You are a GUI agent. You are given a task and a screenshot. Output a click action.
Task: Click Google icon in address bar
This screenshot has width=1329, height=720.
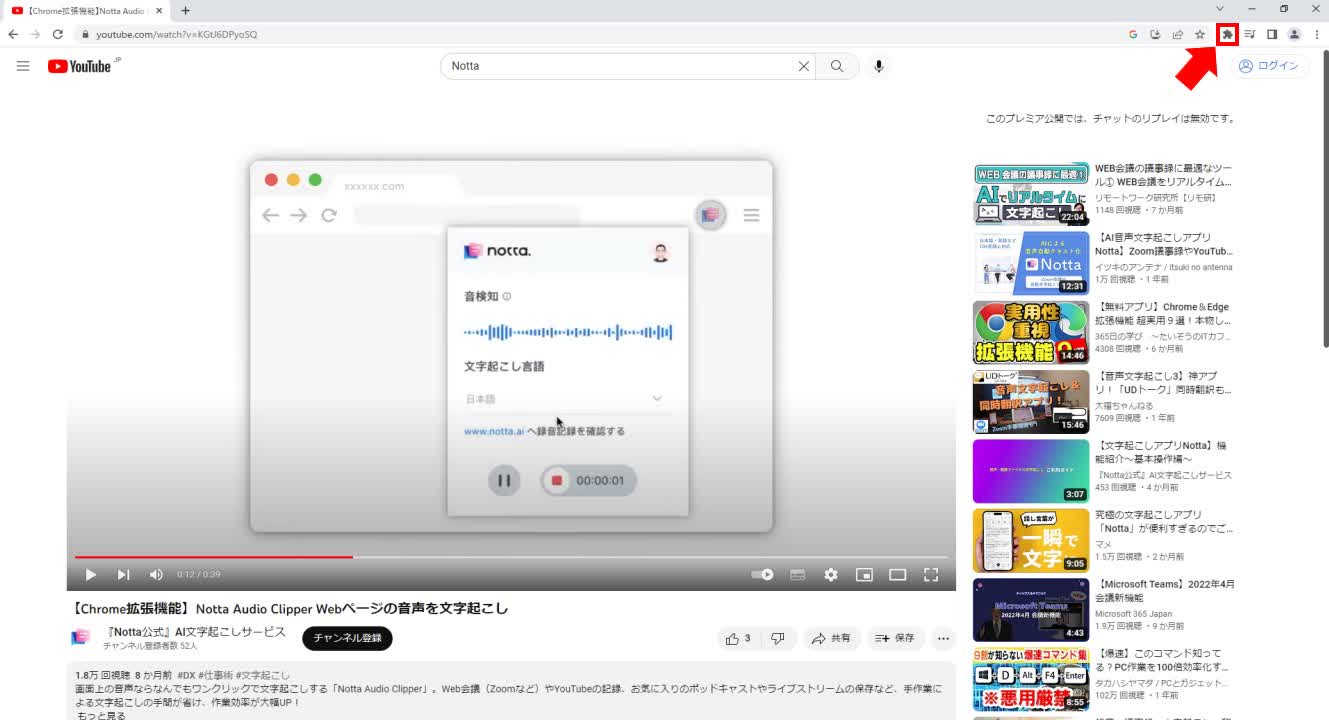pyautogui.click(x=1133, y=34)
